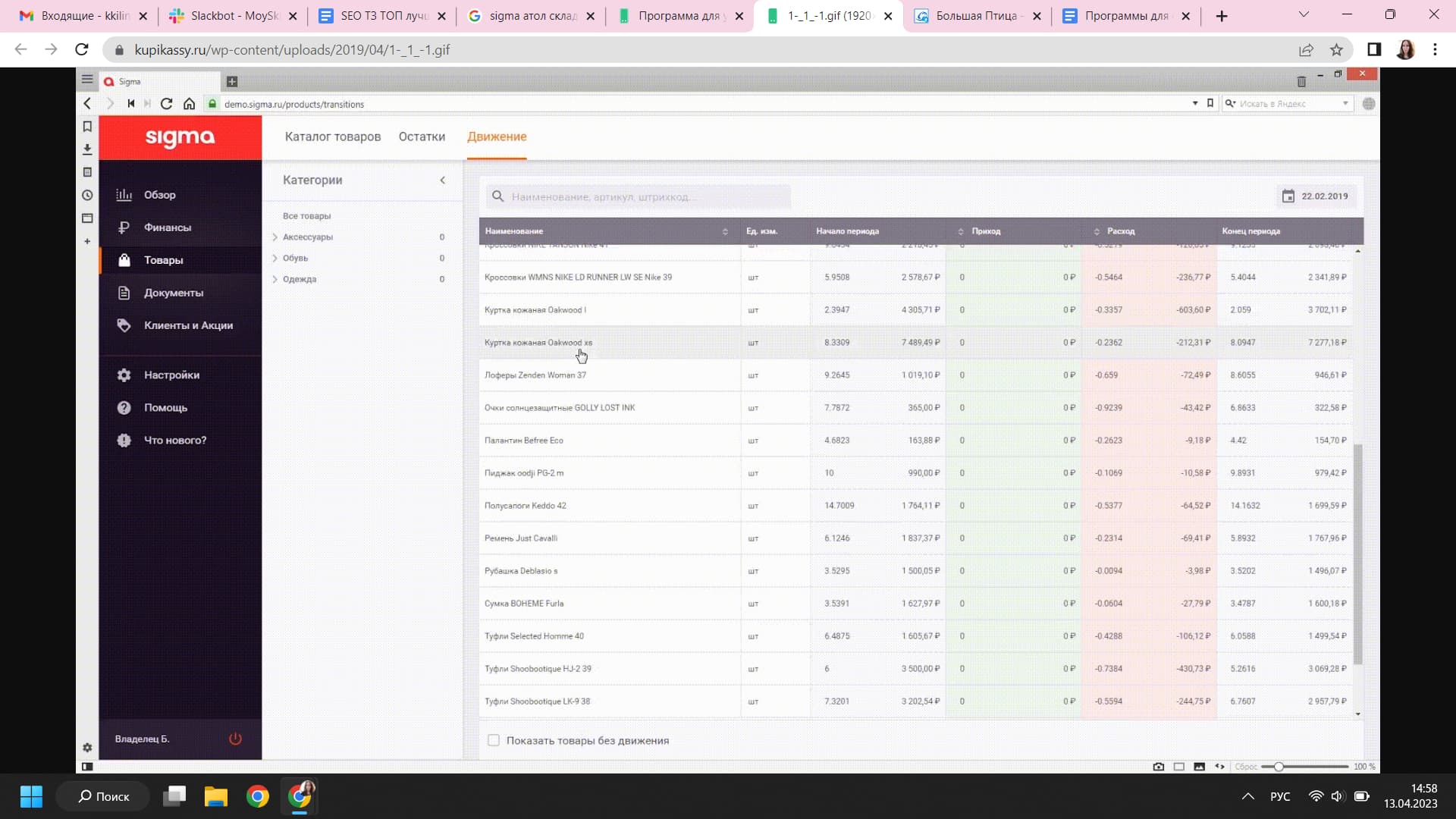This screenshot has height=819, width=1456.
Task: Click inner browser home button
Action: pos(190,104)
